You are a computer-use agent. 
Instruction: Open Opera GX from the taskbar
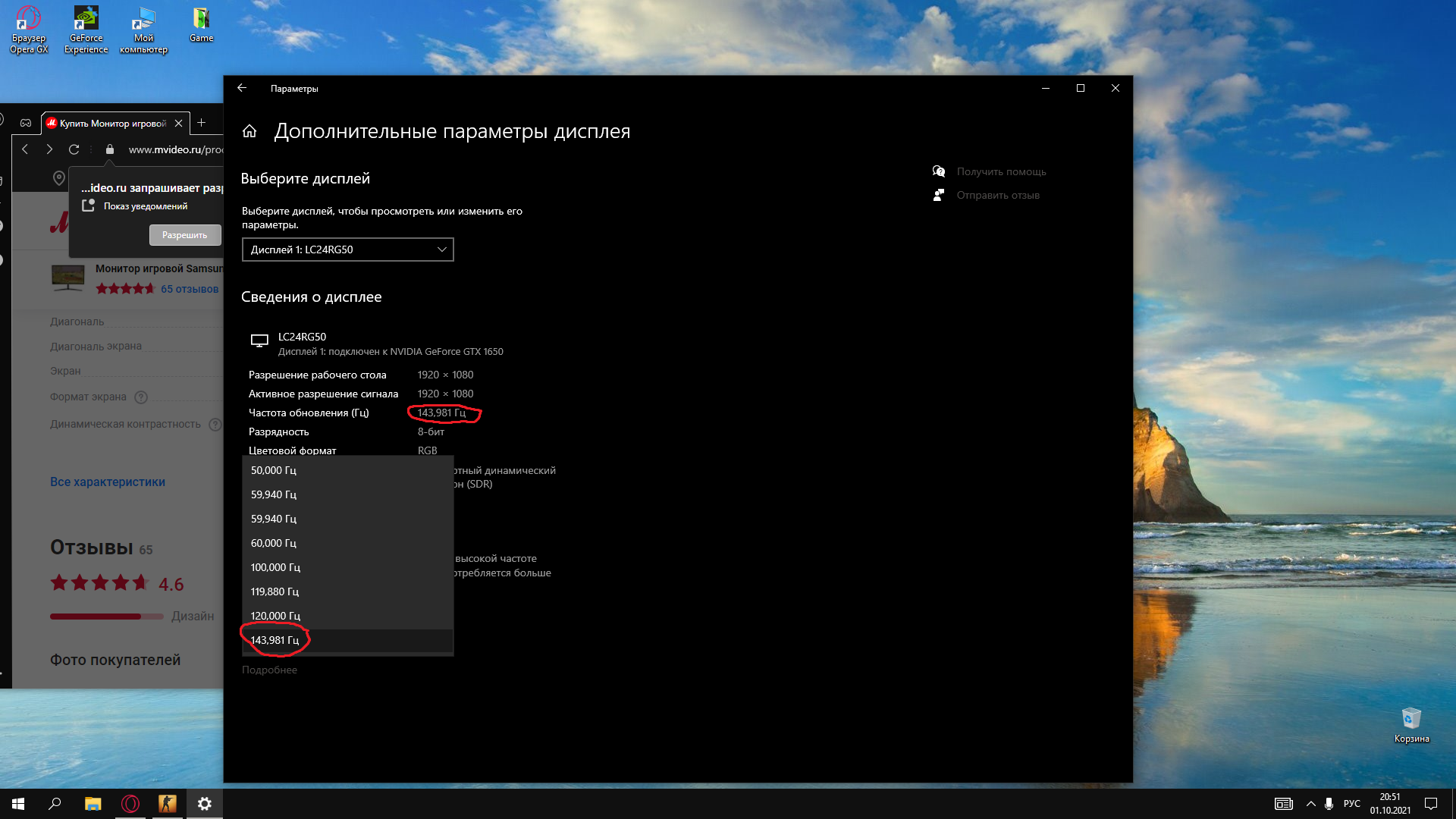click(130, 804)
